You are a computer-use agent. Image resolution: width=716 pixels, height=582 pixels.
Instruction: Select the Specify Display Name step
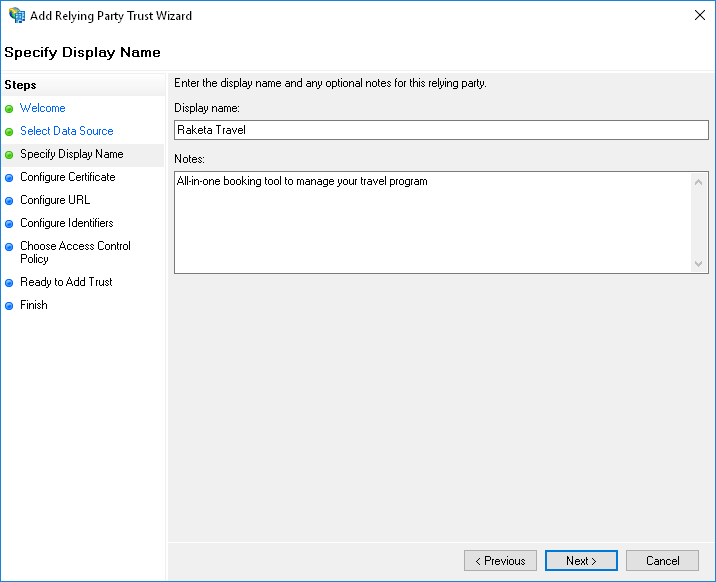(72, 154)
